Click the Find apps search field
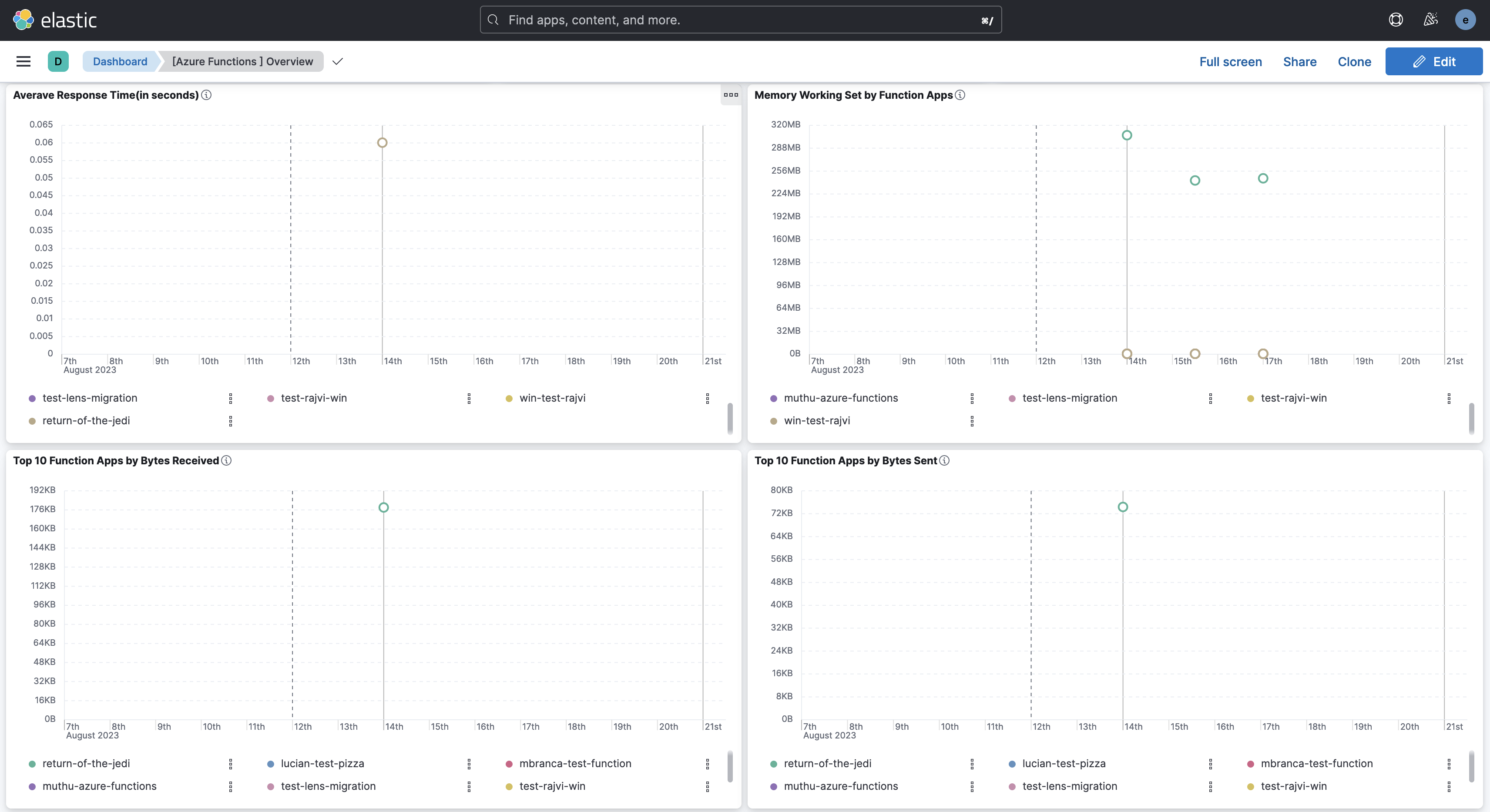The height and width of the screenshot is (812, 1490). 740,20
